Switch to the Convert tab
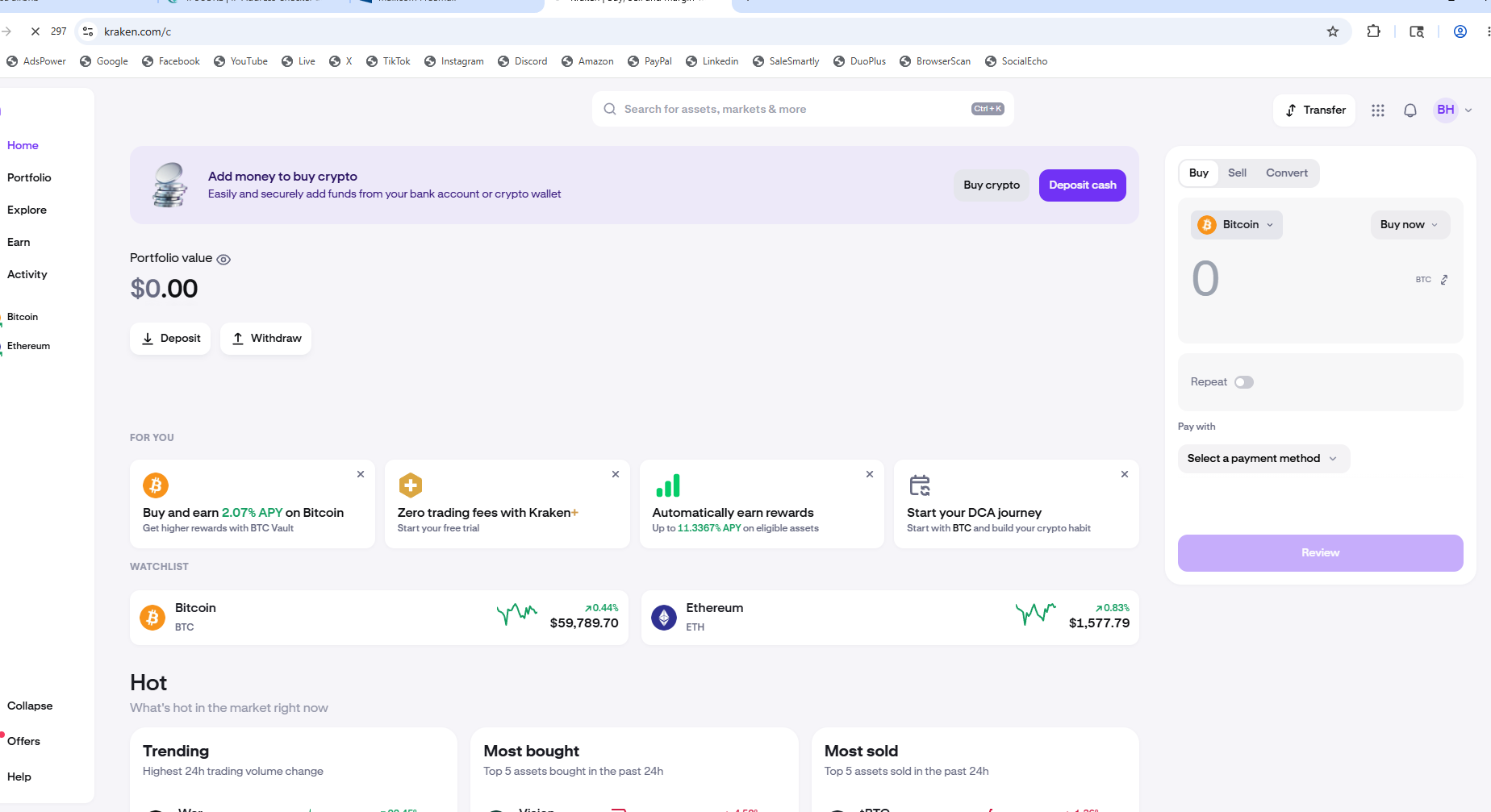The image size is (1491, 812). (x=1287, y=173)
